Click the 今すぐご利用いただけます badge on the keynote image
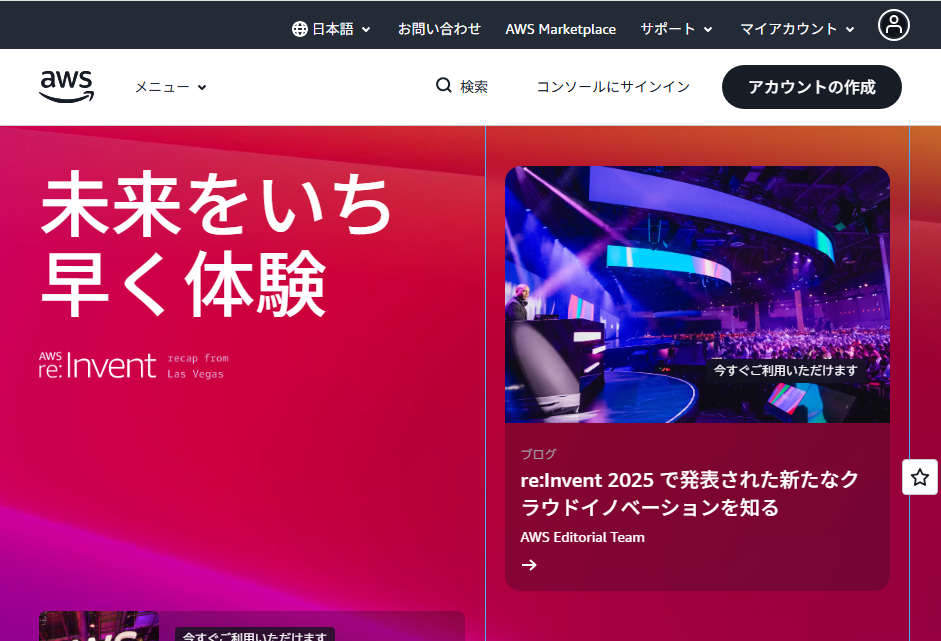Screen dimensions: 941x641 pyautogui.click(x=785, y=370)
